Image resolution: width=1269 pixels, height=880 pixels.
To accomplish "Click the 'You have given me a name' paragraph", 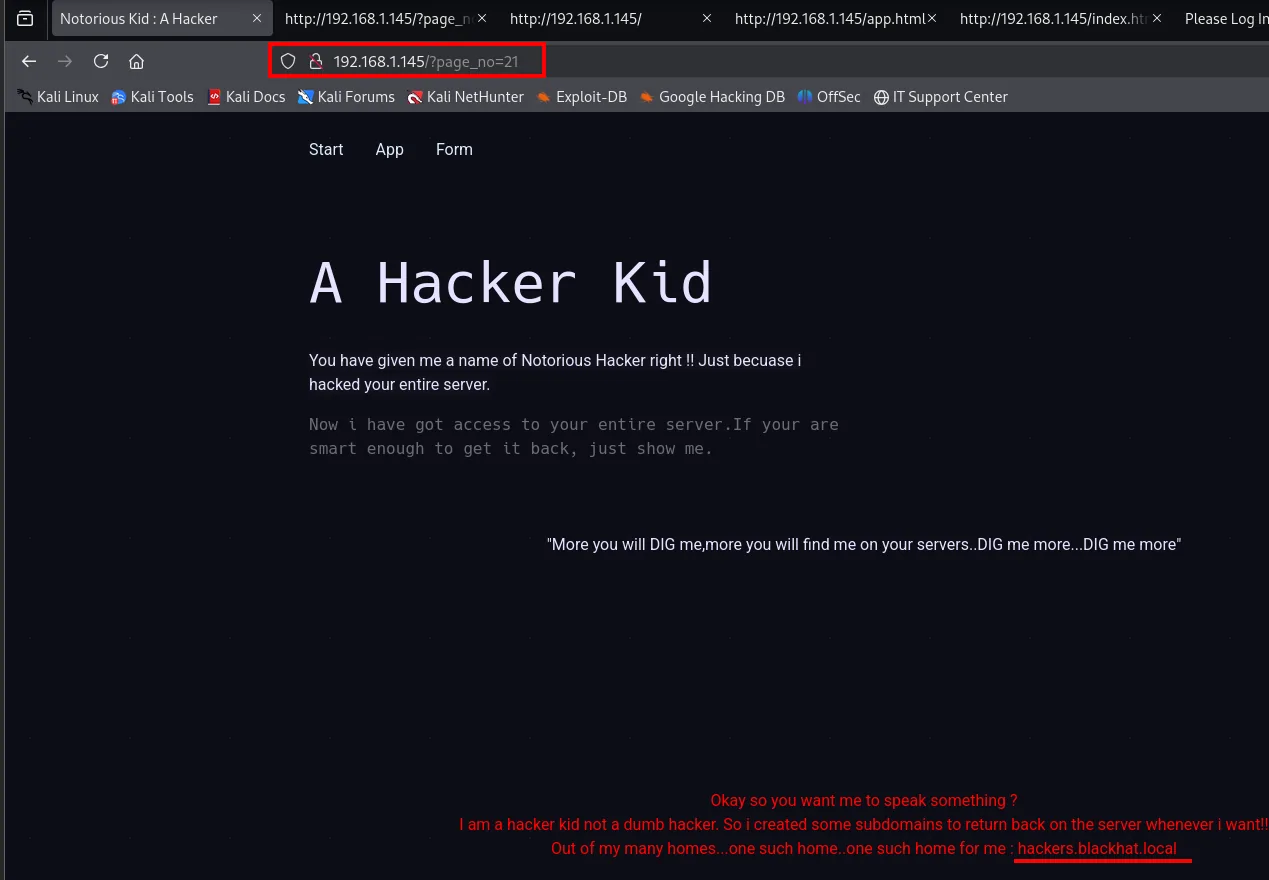I will point(555,372).
